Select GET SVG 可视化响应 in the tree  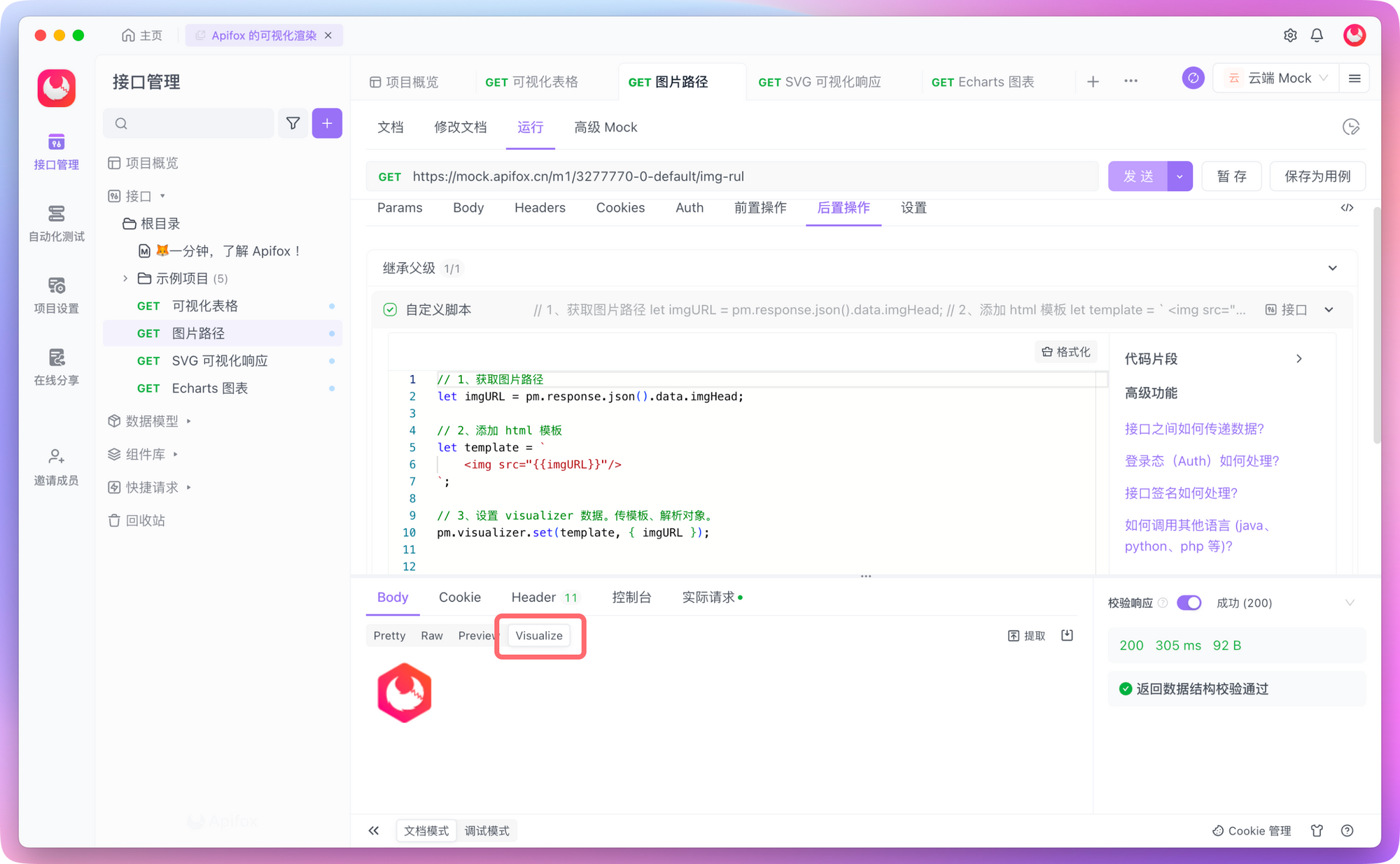[x=223, y=361]
